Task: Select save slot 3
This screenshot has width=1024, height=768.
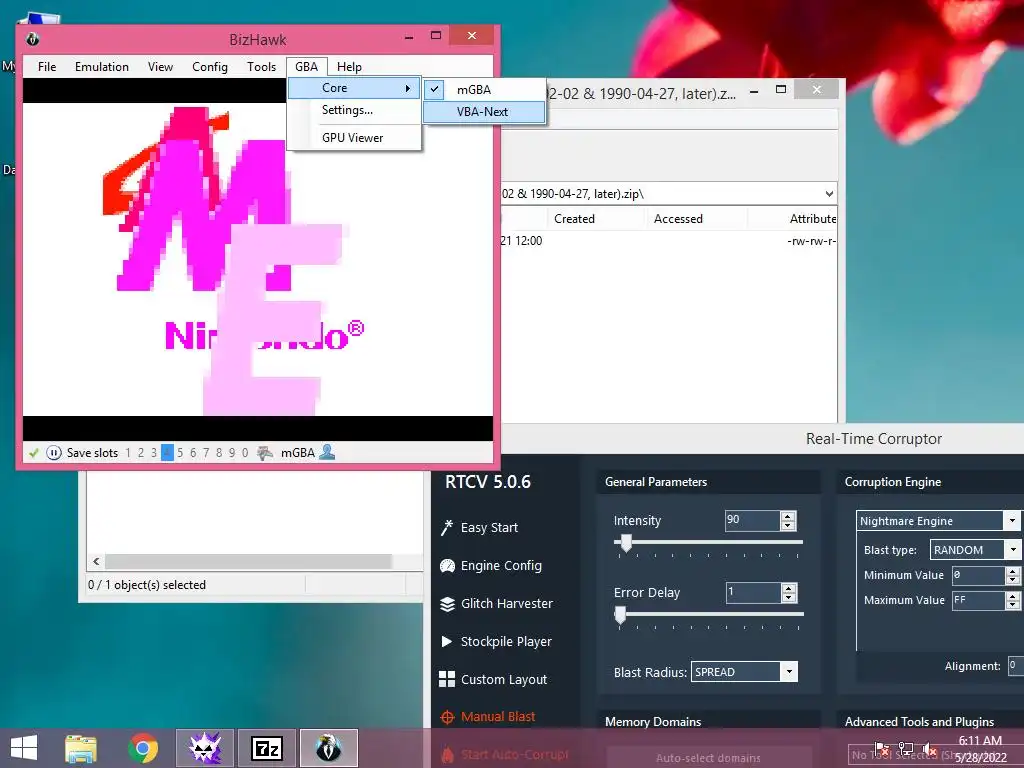Action: click(153, 453)
